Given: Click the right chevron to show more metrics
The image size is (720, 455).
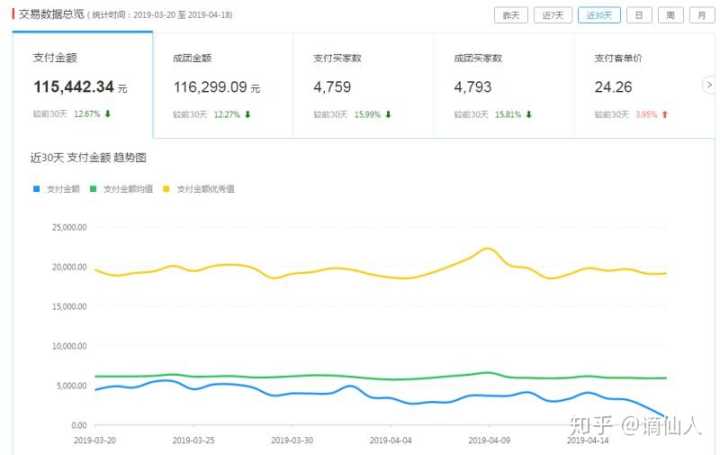Looking at the screenshot, I should coord(713,85).
